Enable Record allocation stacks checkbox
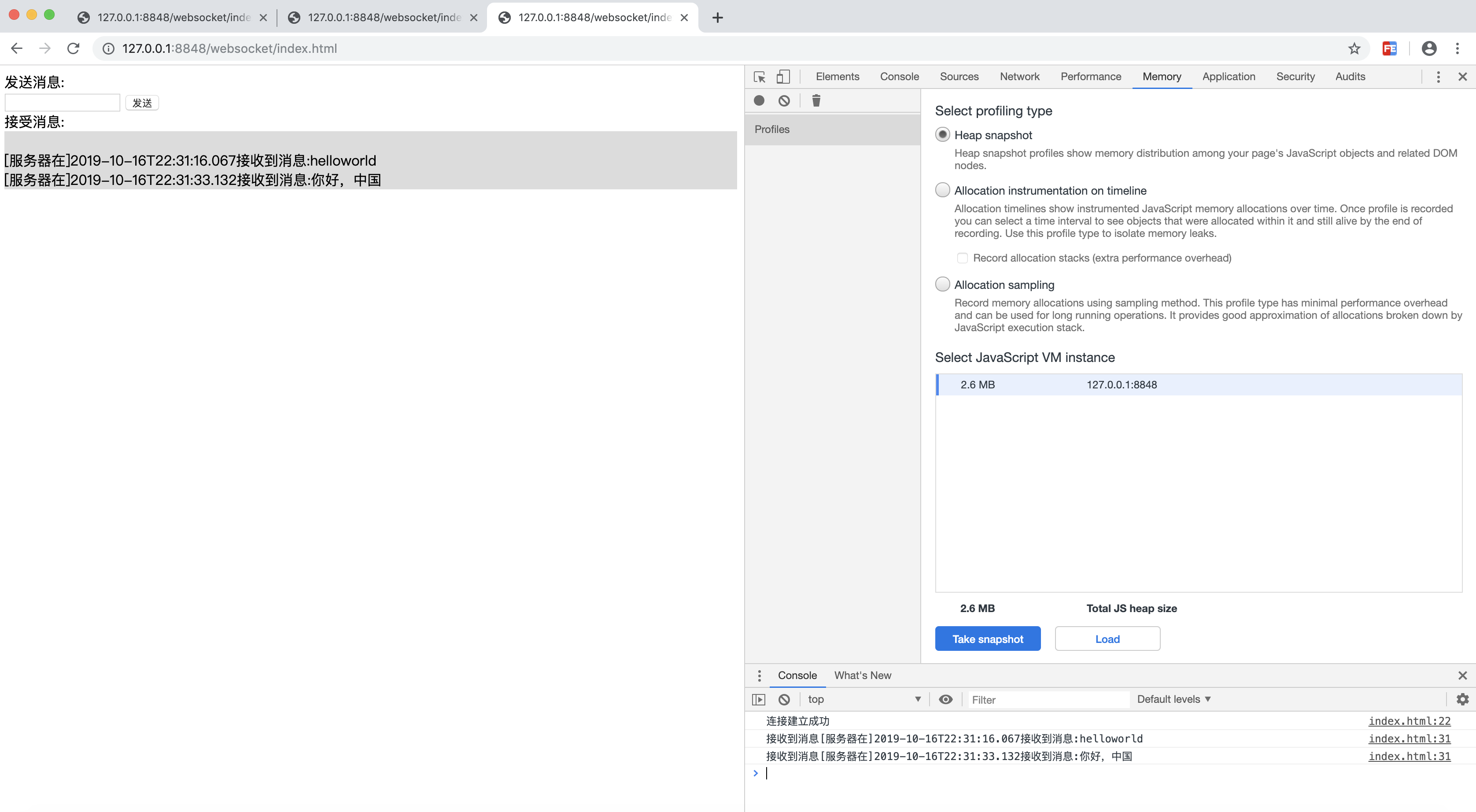 pyautogui.click(x=963, y=258)
